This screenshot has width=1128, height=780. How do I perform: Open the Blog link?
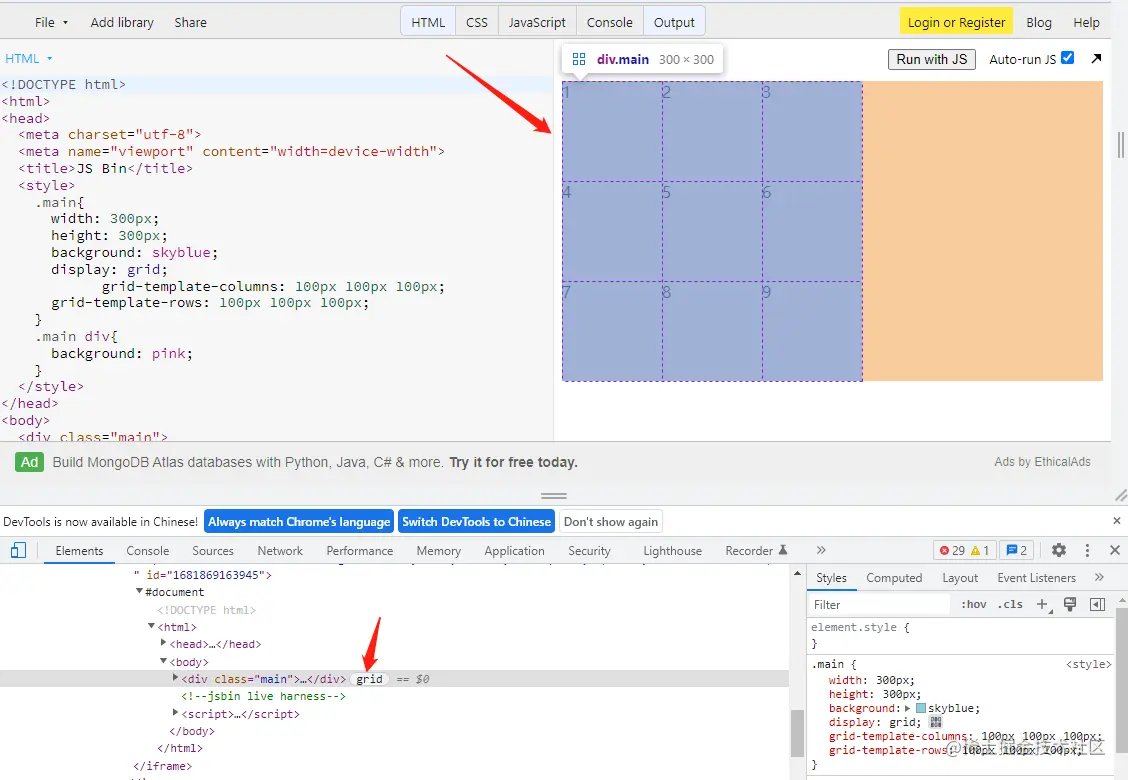[x=1038, y=22]
